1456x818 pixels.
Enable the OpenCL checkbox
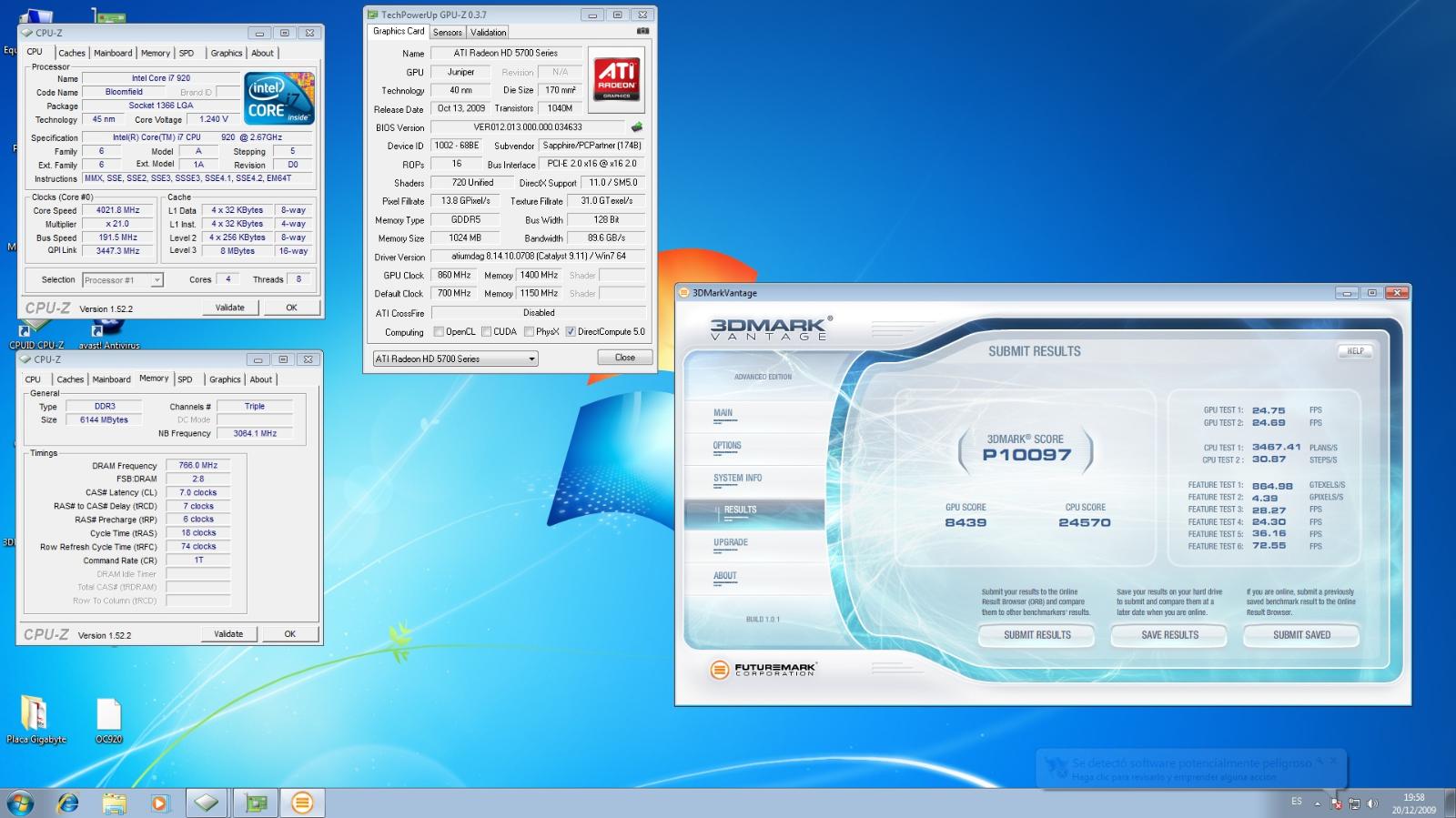point(439,332)
